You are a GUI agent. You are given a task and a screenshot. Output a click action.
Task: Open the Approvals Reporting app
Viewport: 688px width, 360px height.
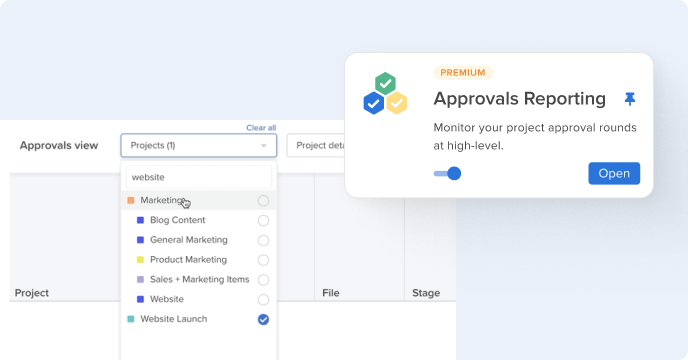pos(614,173)
